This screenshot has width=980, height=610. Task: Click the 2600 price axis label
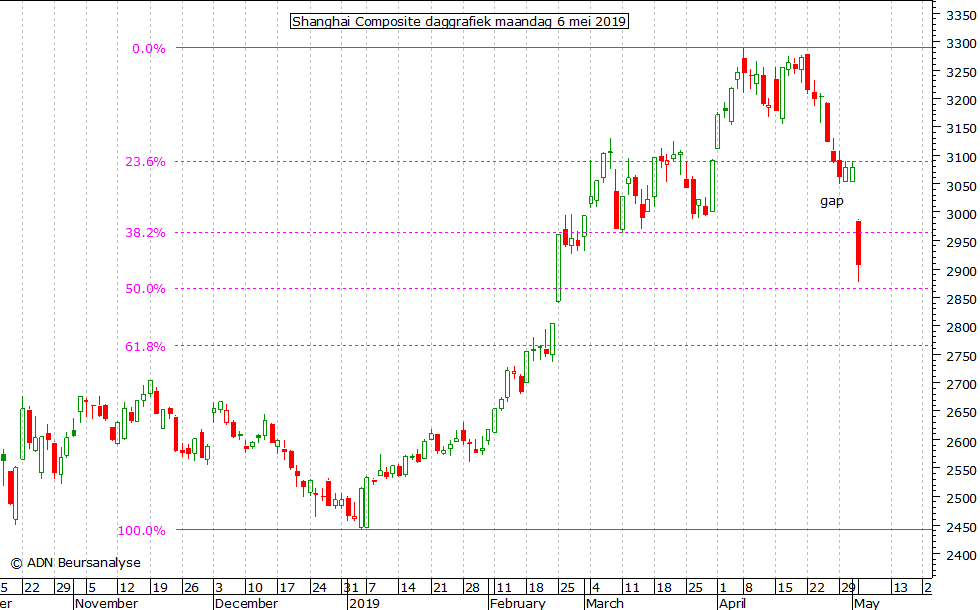coord(961,442)
